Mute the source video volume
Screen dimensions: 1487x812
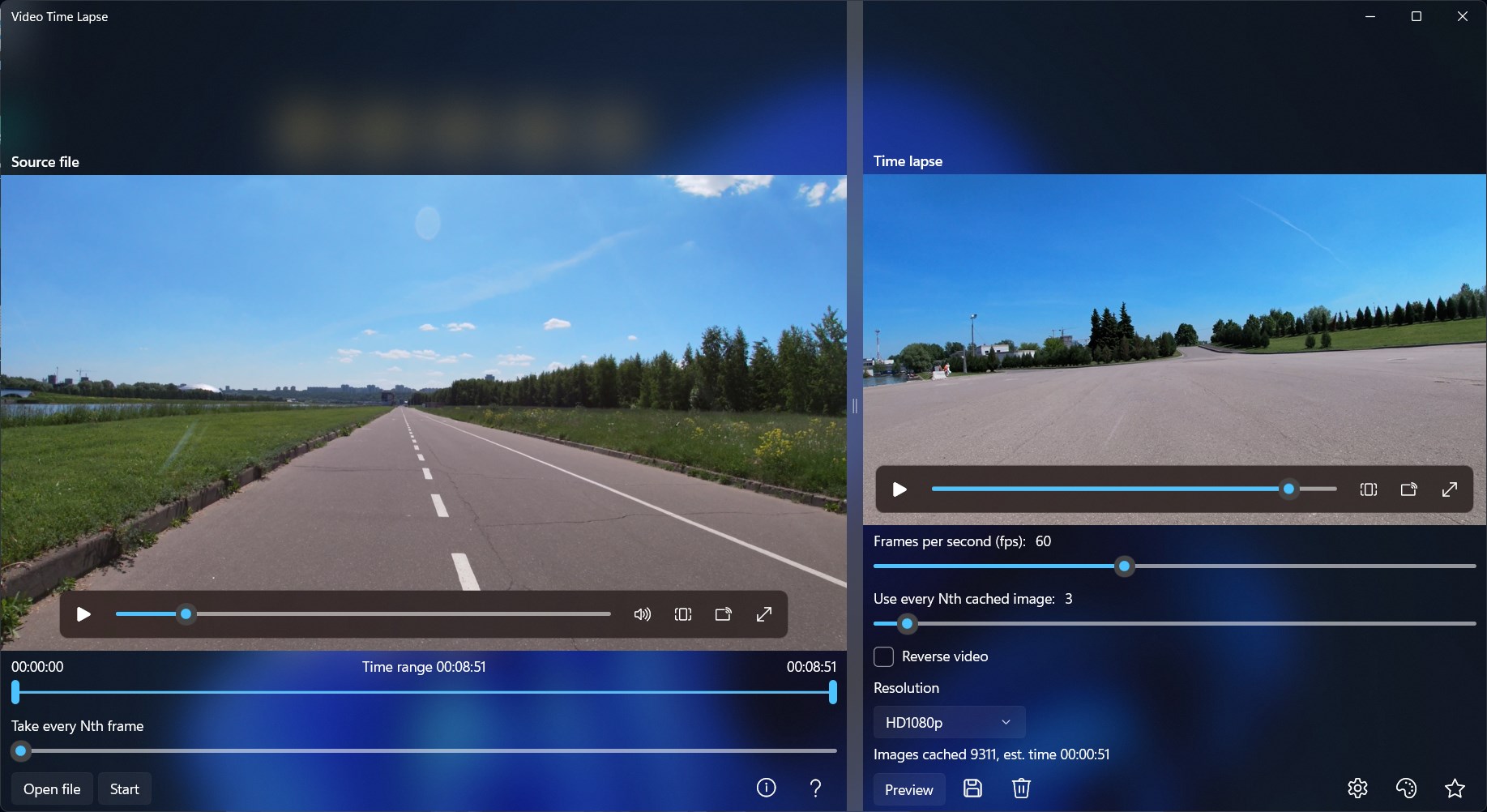pyautogui.click(x=642, y=614)
